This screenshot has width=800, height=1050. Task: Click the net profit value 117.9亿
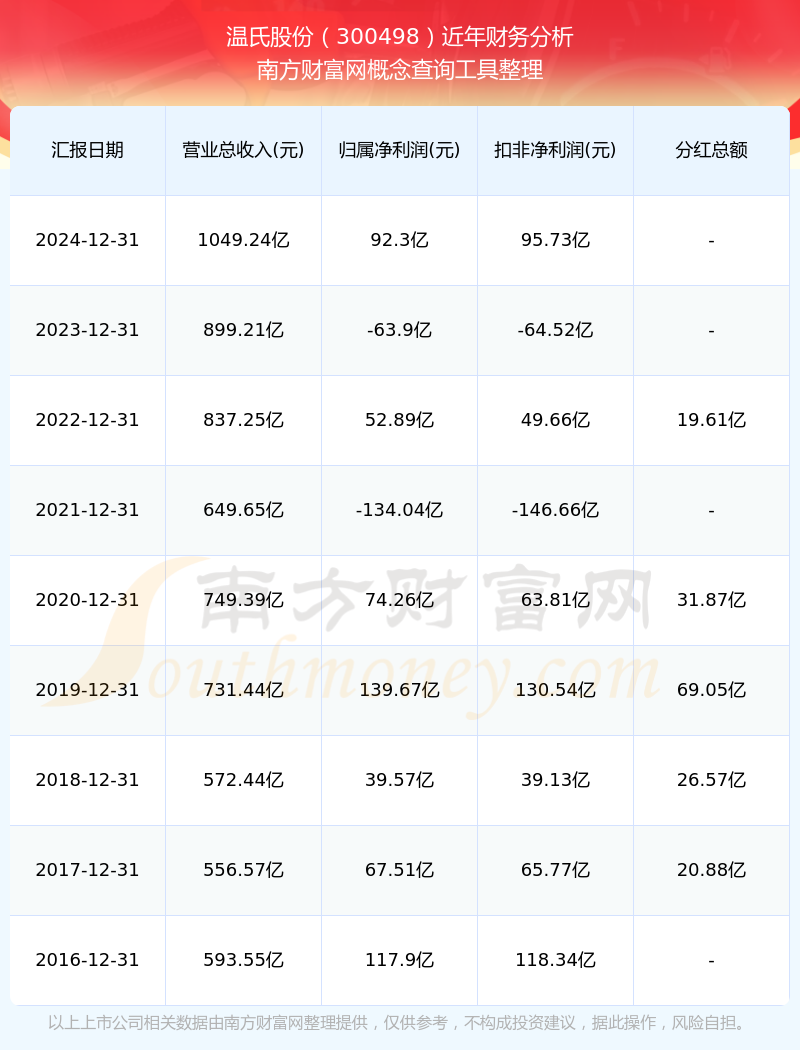click(x=400, y=960)
